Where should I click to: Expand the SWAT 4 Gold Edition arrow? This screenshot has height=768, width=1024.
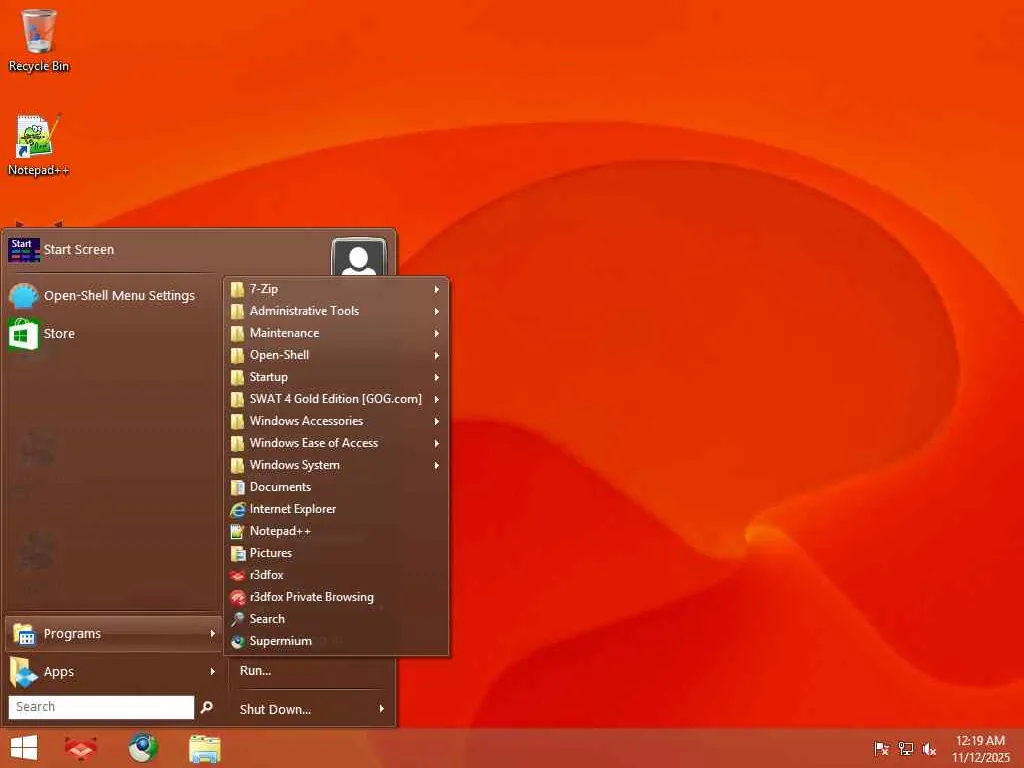coord(436,399)
